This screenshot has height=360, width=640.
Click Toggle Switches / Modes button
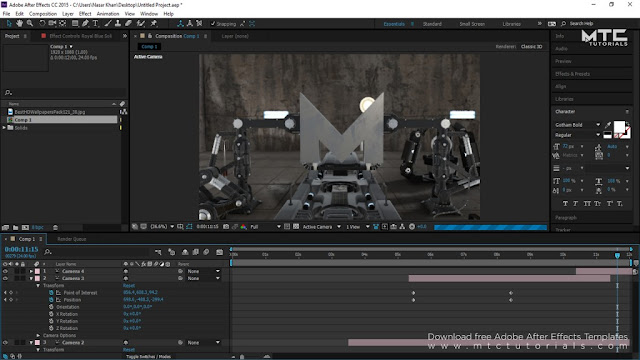pyautogui.click(x=149, y=357)
